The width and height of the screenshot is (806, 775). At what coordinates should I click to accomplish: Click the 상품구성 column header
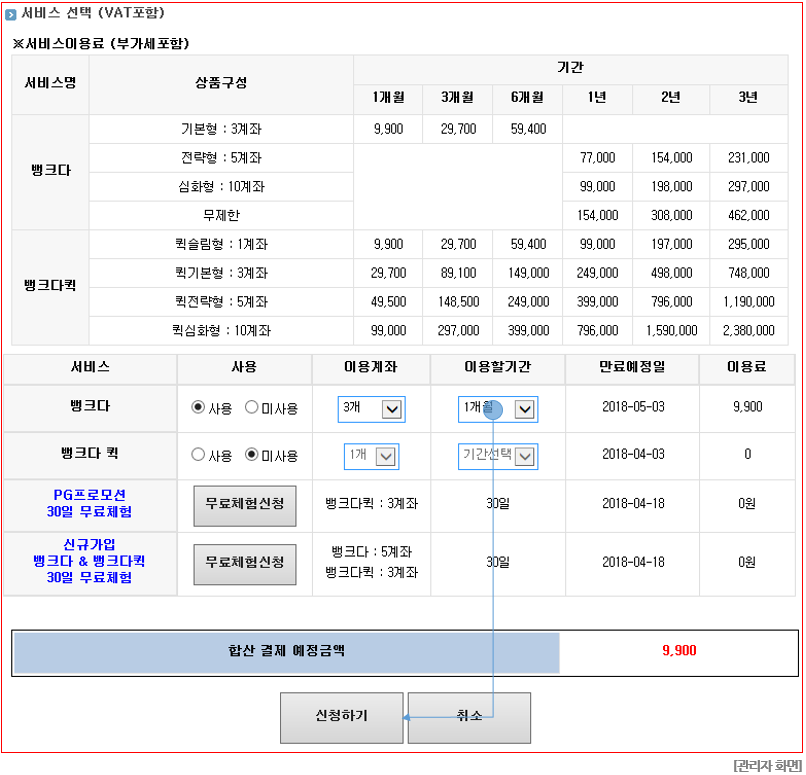[221, 82]
